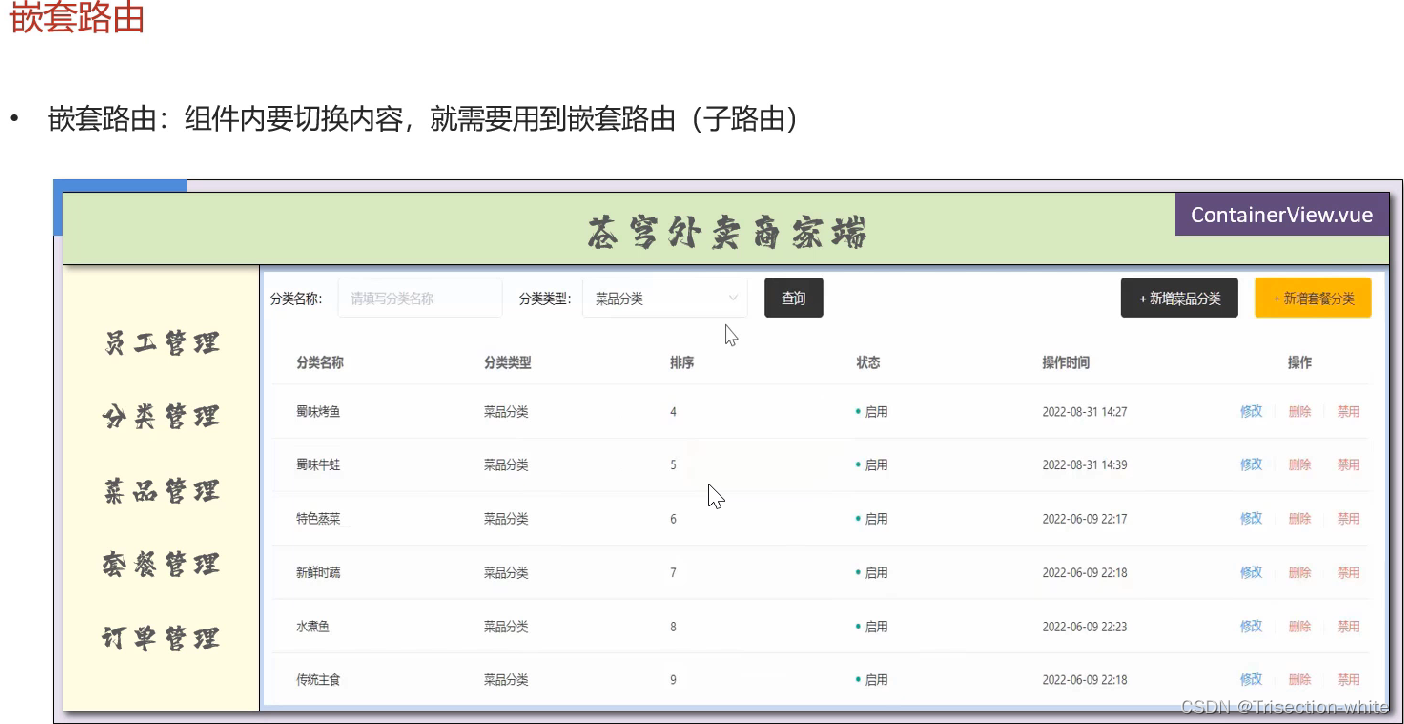Open 订单管理 in the sidebar
The height and width of the screenshot is (724, 1404).
pos(161,638)
